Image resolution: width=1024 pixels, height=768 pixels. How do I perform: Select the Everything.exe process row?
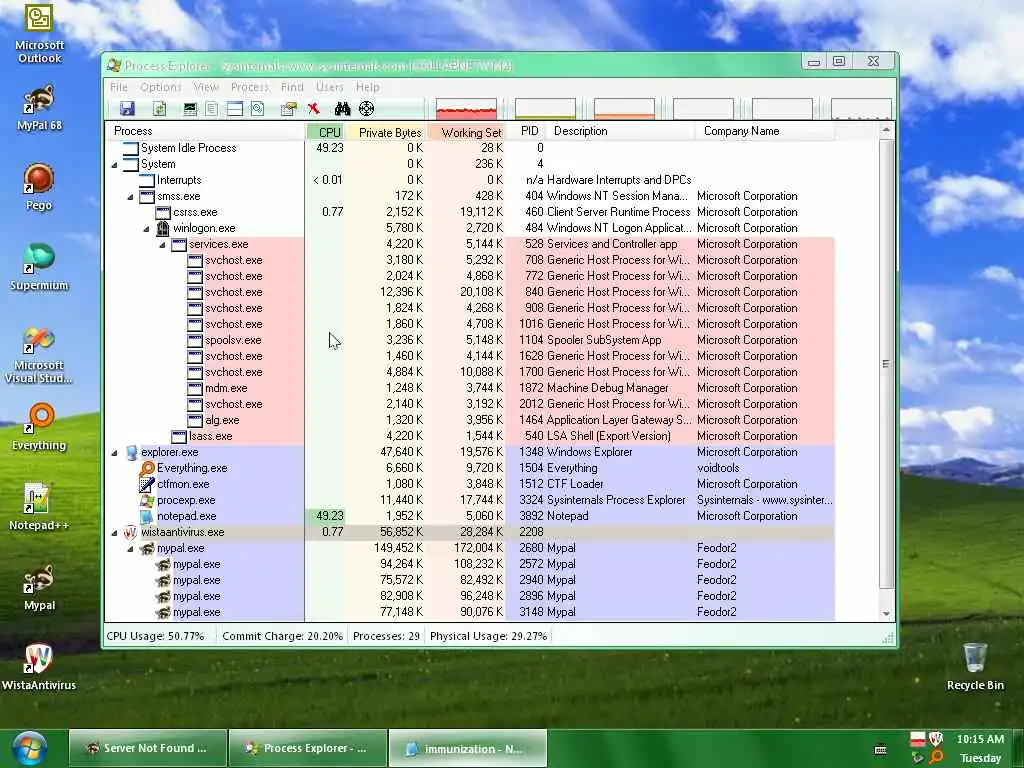(x=470, y=468)
